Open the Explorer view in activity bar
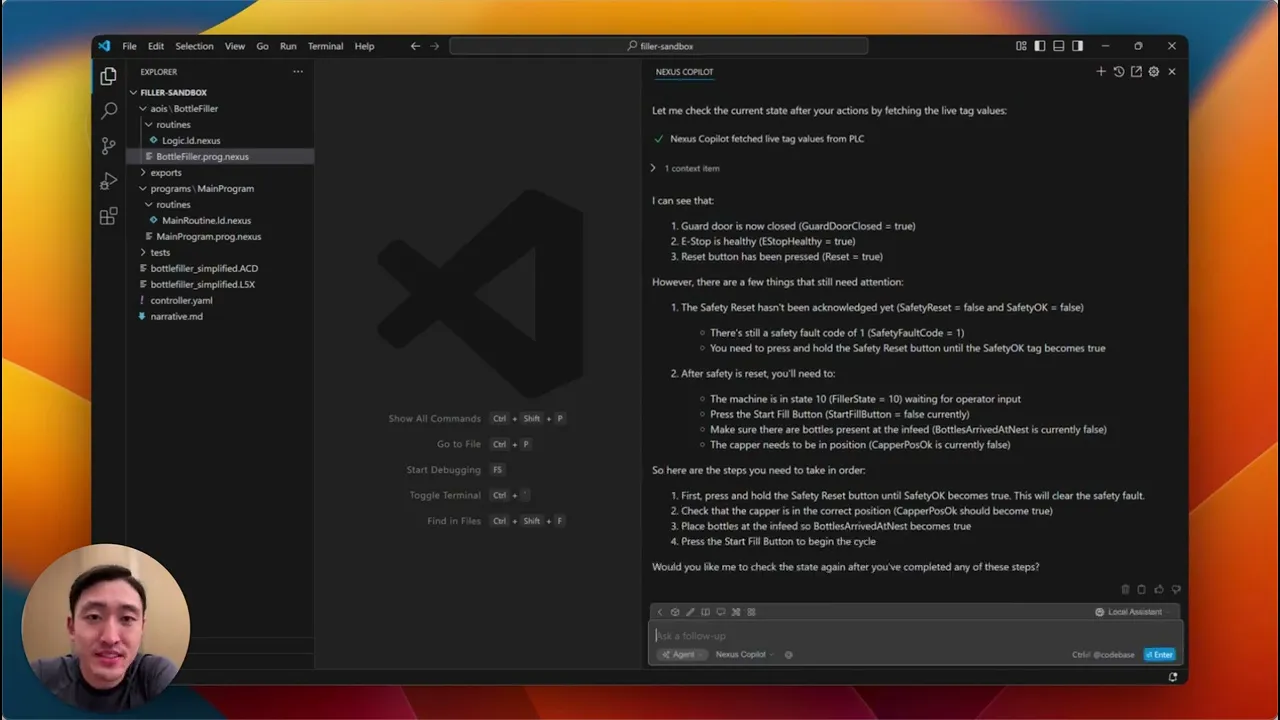Screen dimensions: 1280x720 [x=108, y=76]
